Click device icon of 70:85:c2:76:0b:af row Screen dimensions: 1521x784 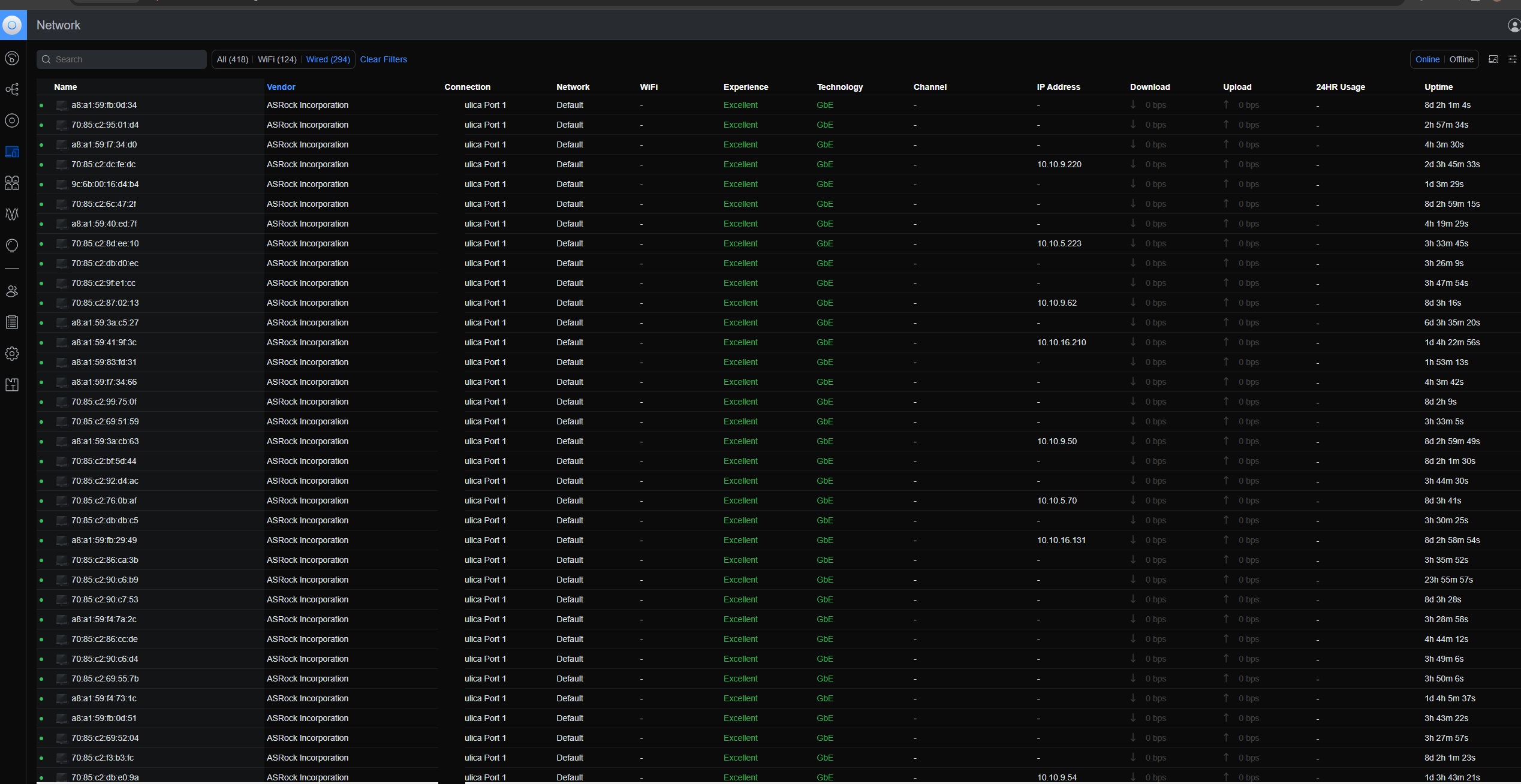pyautogui.click(x=62, y=501)
